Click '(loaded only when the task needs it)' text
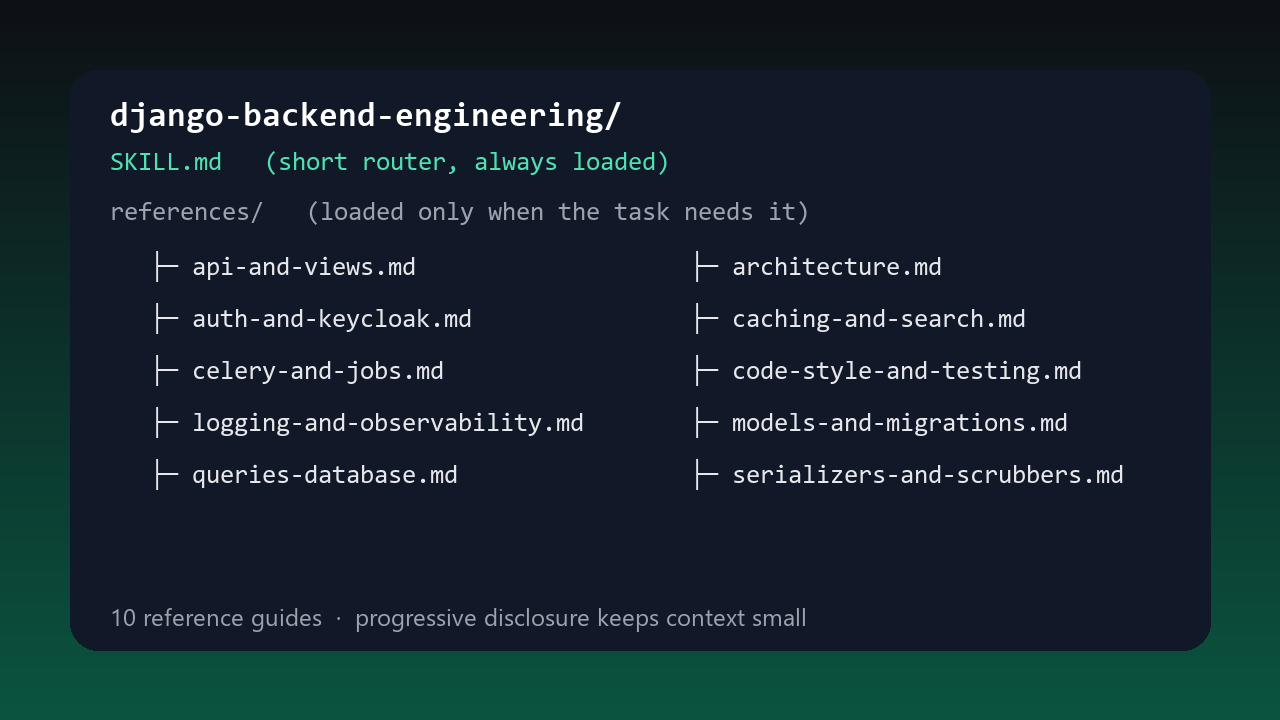Viewport: 1280px width, 720px height. [558, 212]
